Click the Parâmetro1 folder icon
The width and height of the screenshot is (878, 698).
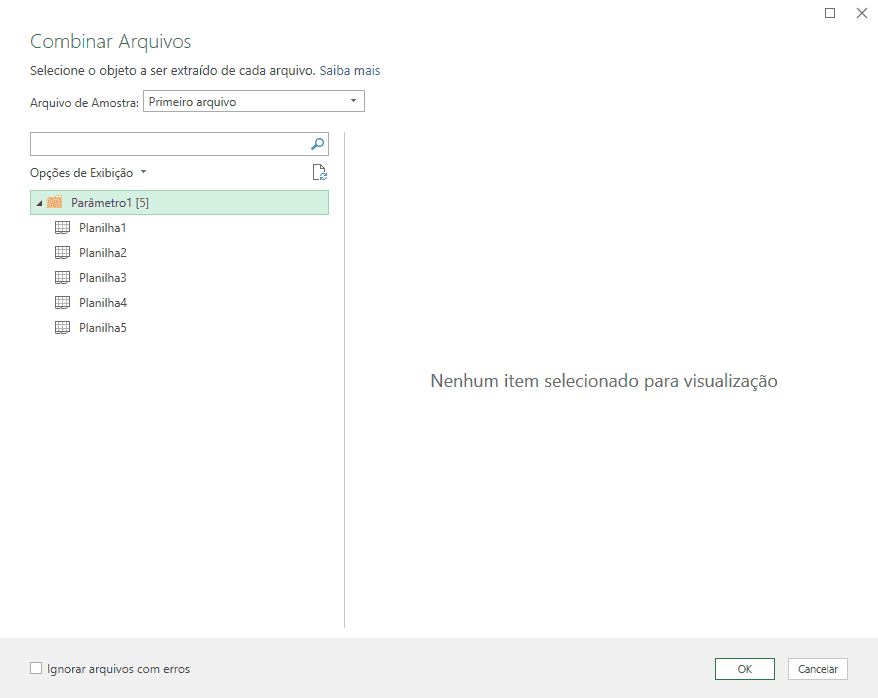54,203
